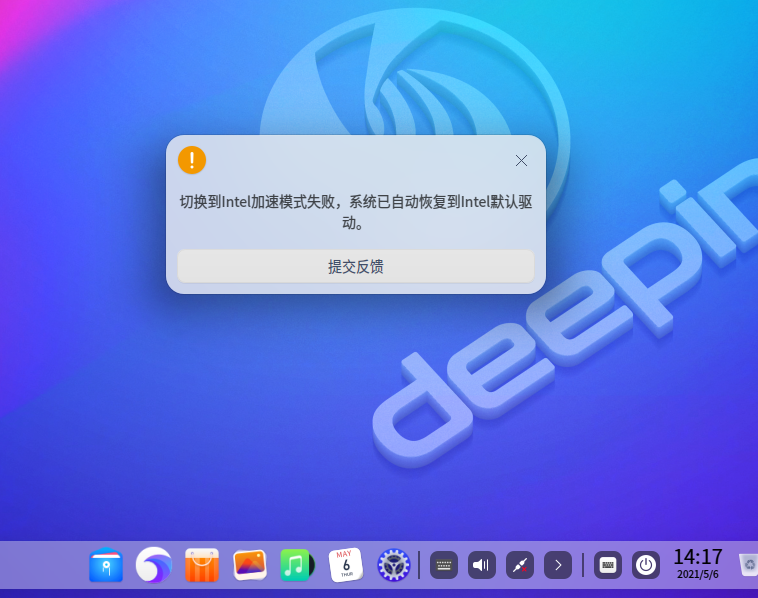
Task: Open the App Store shopping bag icon
Action: pyautogui.click(x=202, y=565)
